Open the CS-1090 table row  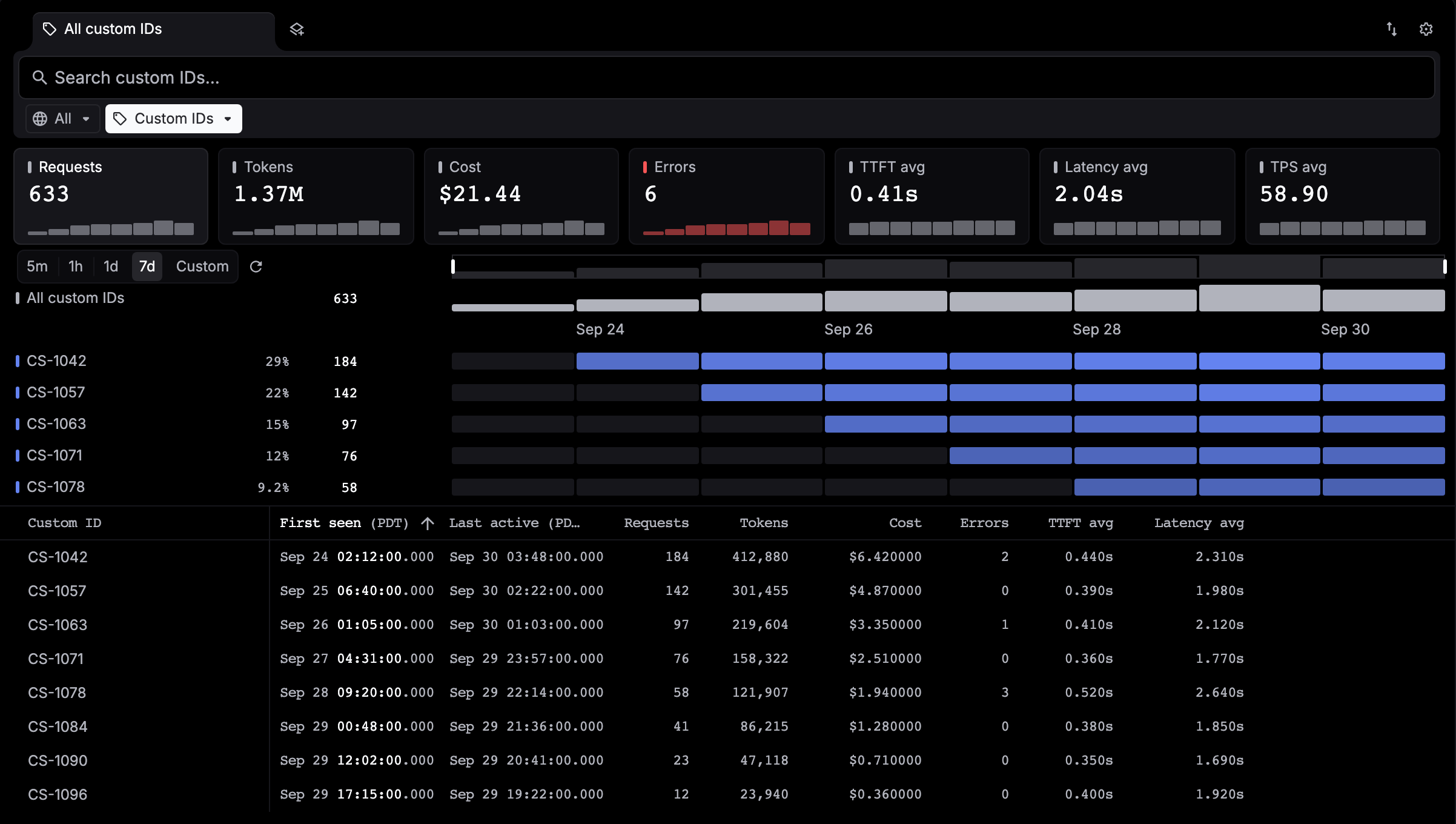(x=727, y=760)
